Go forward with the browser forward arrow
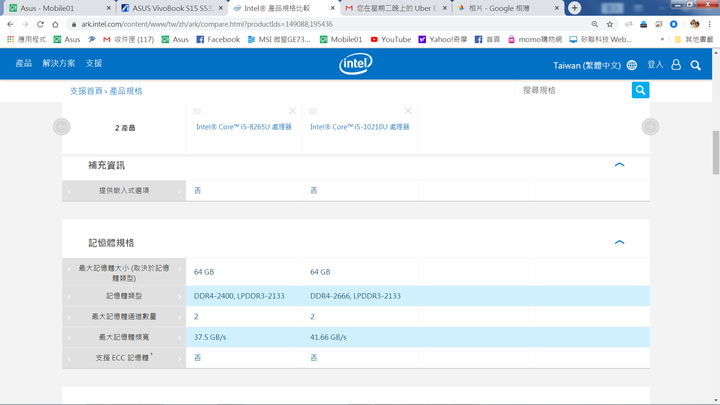 pos(25,24)
